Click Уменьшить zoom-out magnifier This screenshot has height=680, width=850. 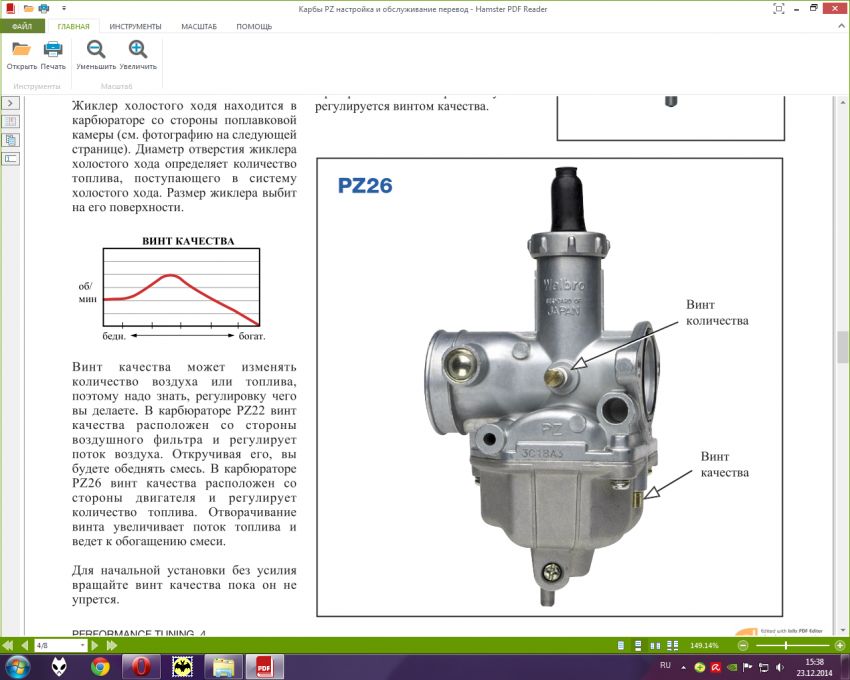click(x=96, y=55)
